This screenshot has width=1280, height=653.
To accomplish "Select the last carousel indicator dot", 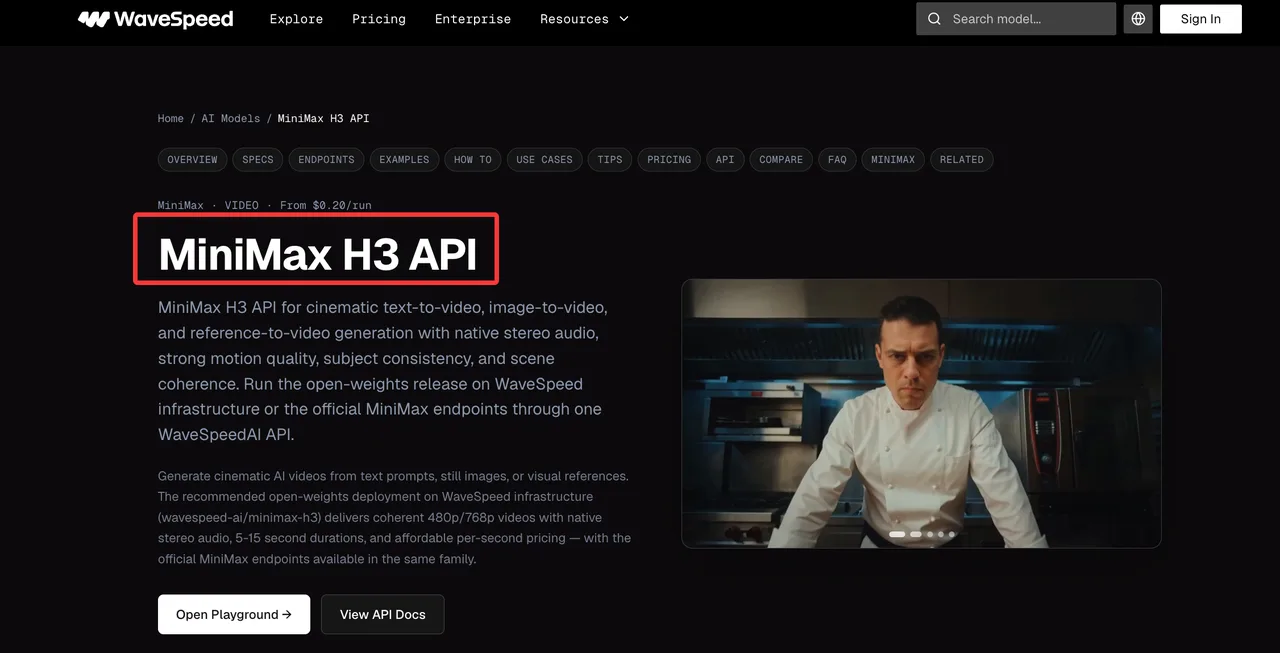I will point(952,535).
